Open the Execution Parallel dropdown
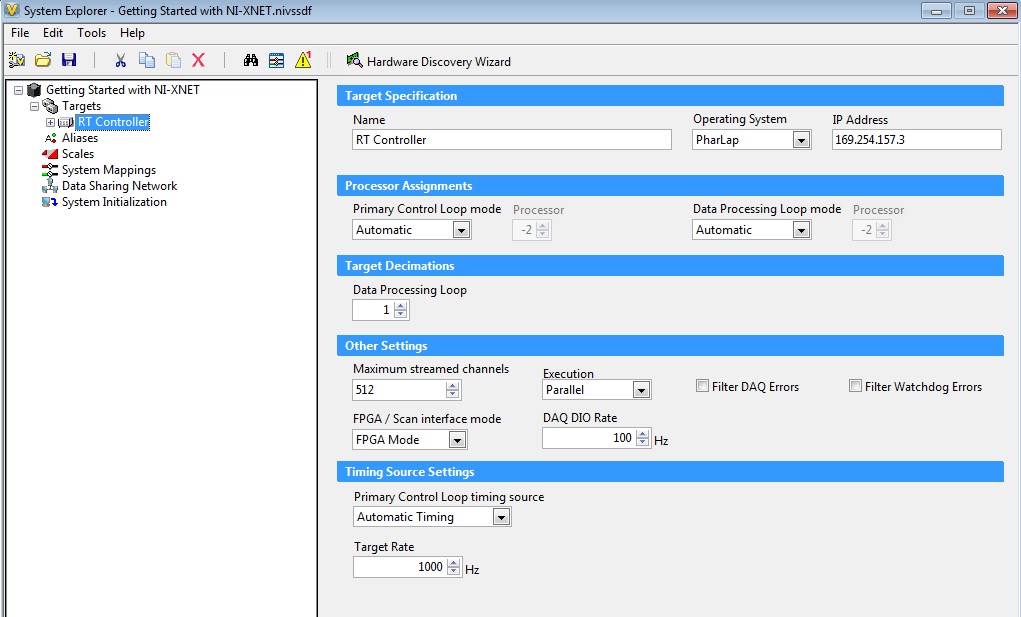This screenshot has height=617, width=1021. tap(641, 390)
